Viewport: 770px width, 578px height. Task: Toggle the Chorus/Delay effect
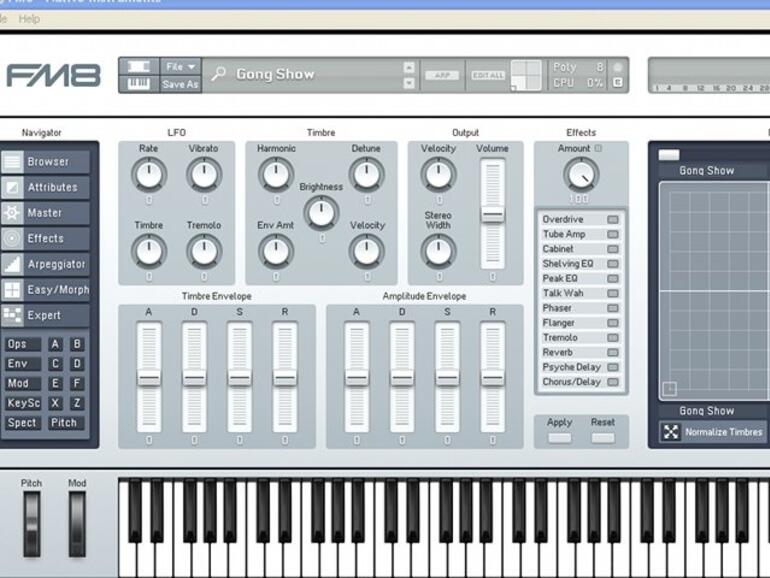(x=613, y=382)
